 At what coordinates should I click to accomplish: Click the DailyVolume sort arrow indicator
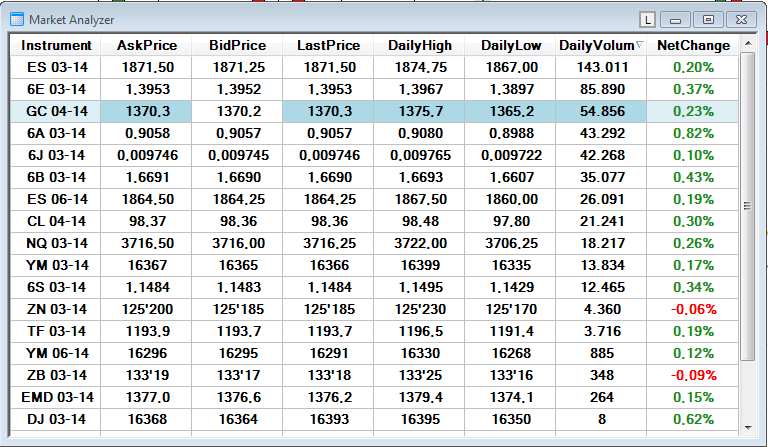tap(639, 45)
